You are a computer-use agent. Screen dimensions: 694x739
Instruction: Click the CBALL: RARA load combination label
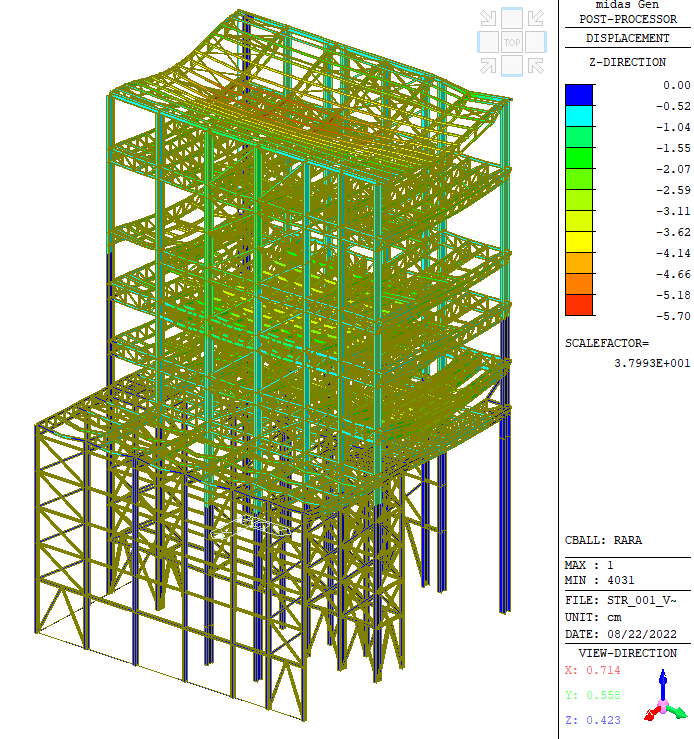click(x=604, y=541)
